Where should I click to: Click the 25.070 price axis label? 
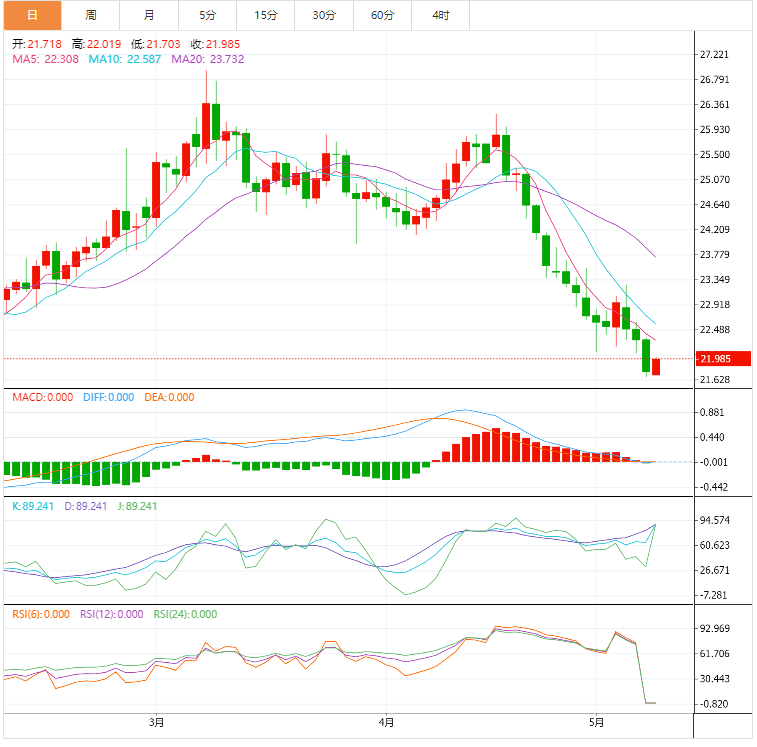(715, 180)
